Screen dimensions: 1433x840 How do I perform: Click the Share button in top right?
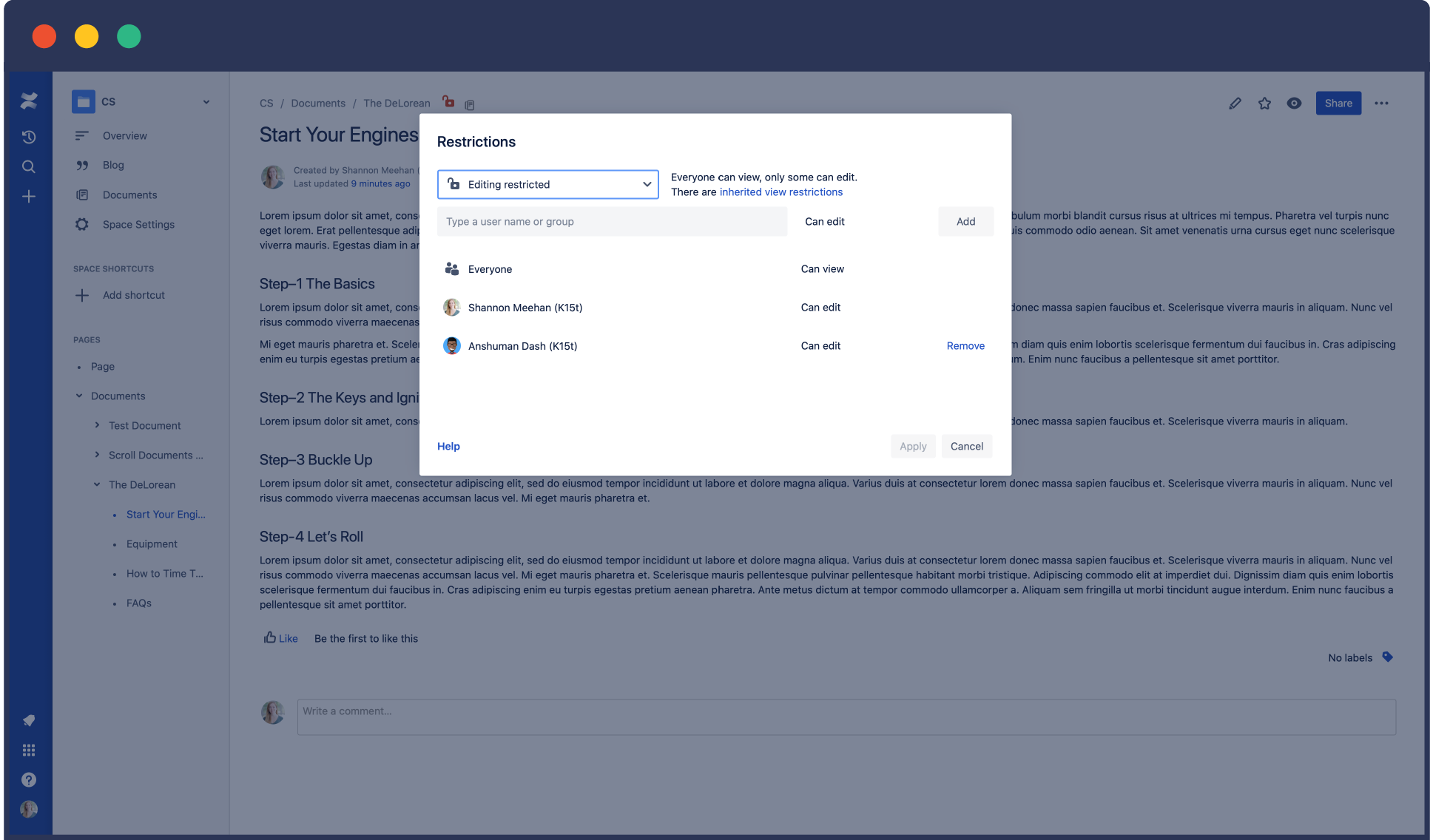(x=1338, y=102)
